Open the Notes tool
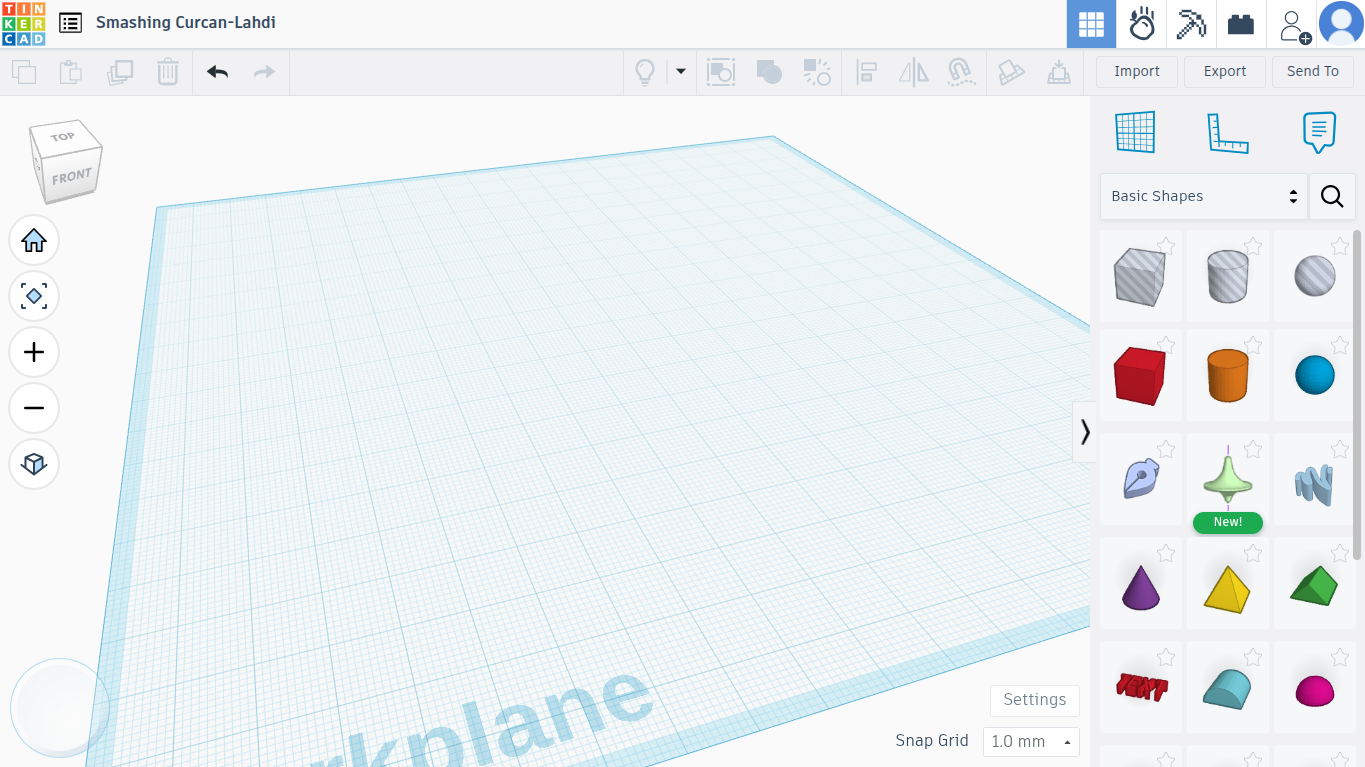The image size is (1365, 767). 1319,132
